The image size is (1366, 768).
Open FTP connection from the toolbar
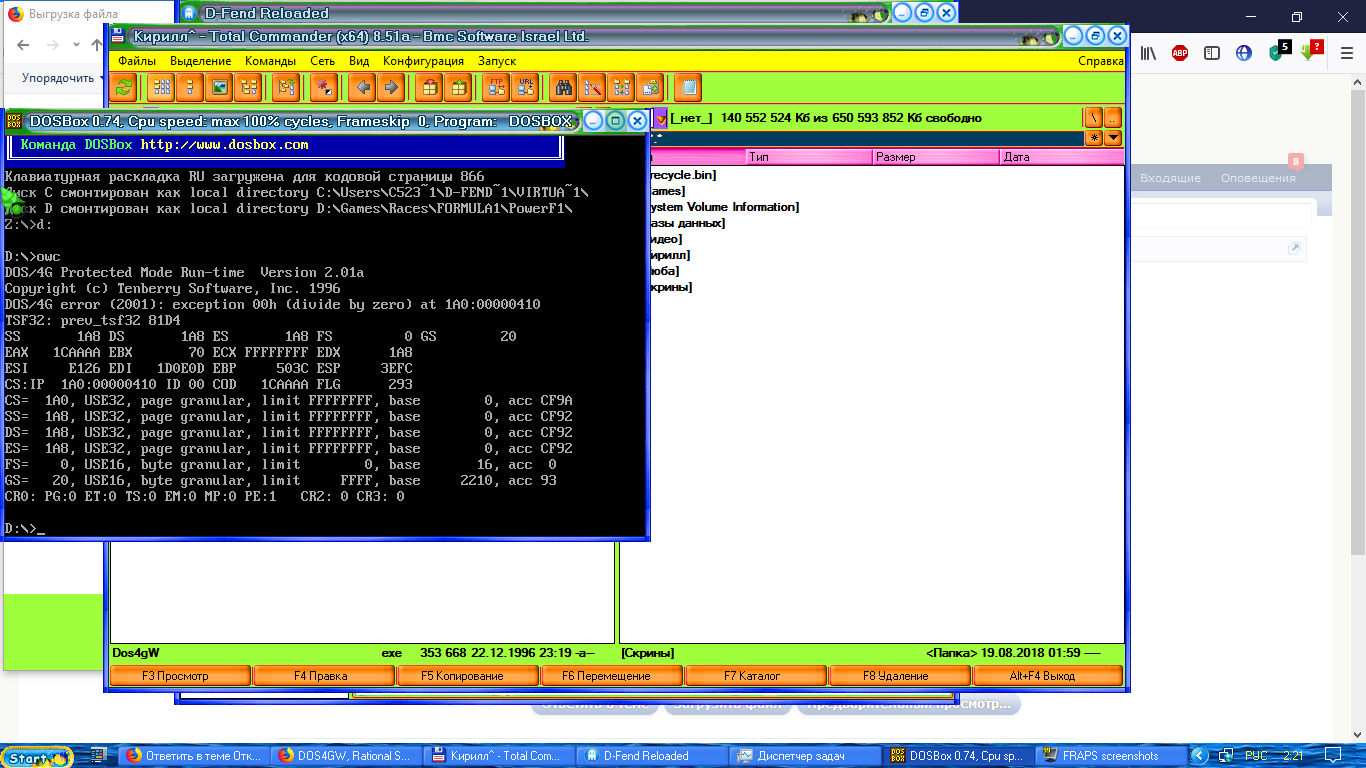click(496, 88)
